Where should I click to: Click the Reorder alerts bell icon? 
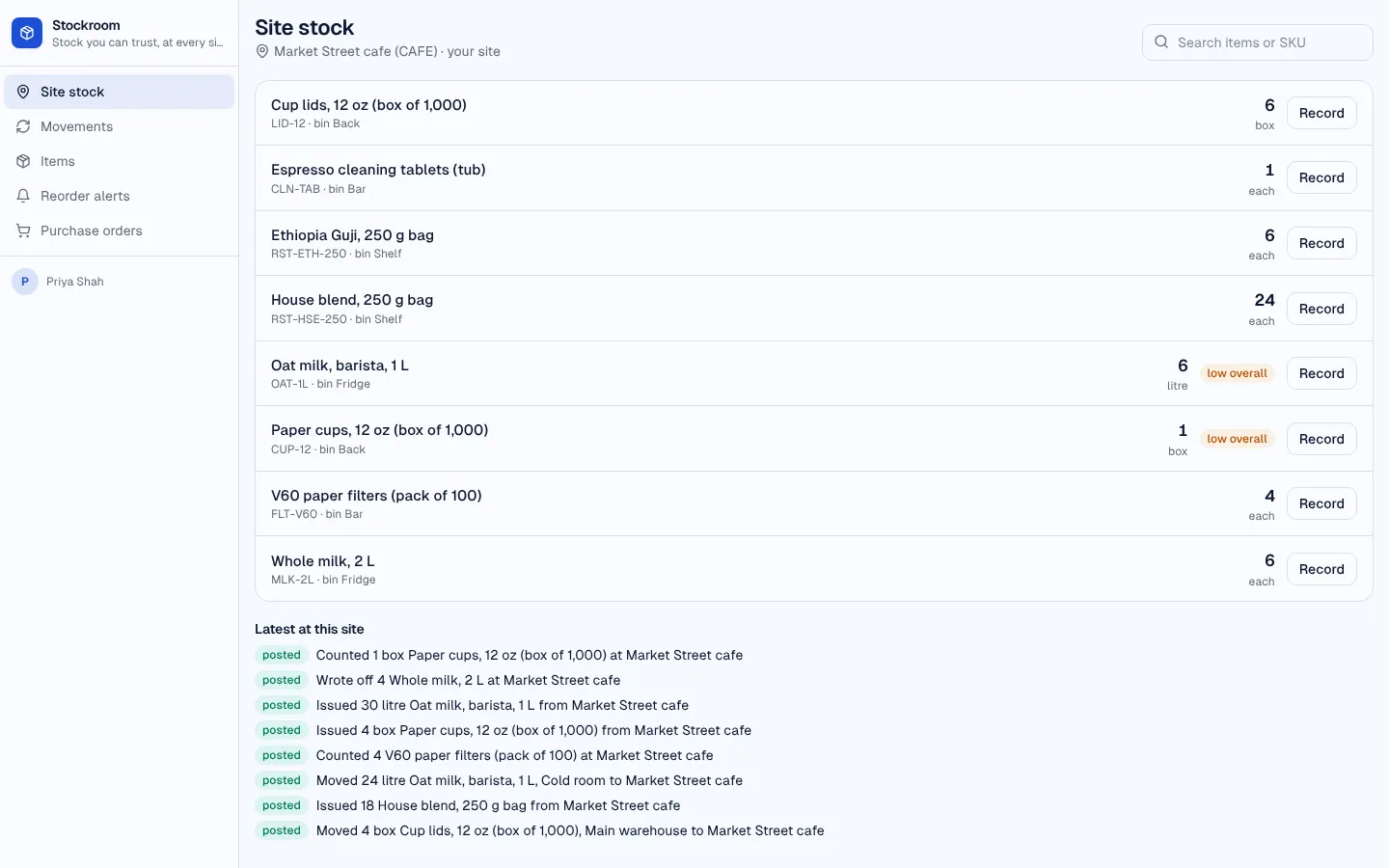point(23,196)
